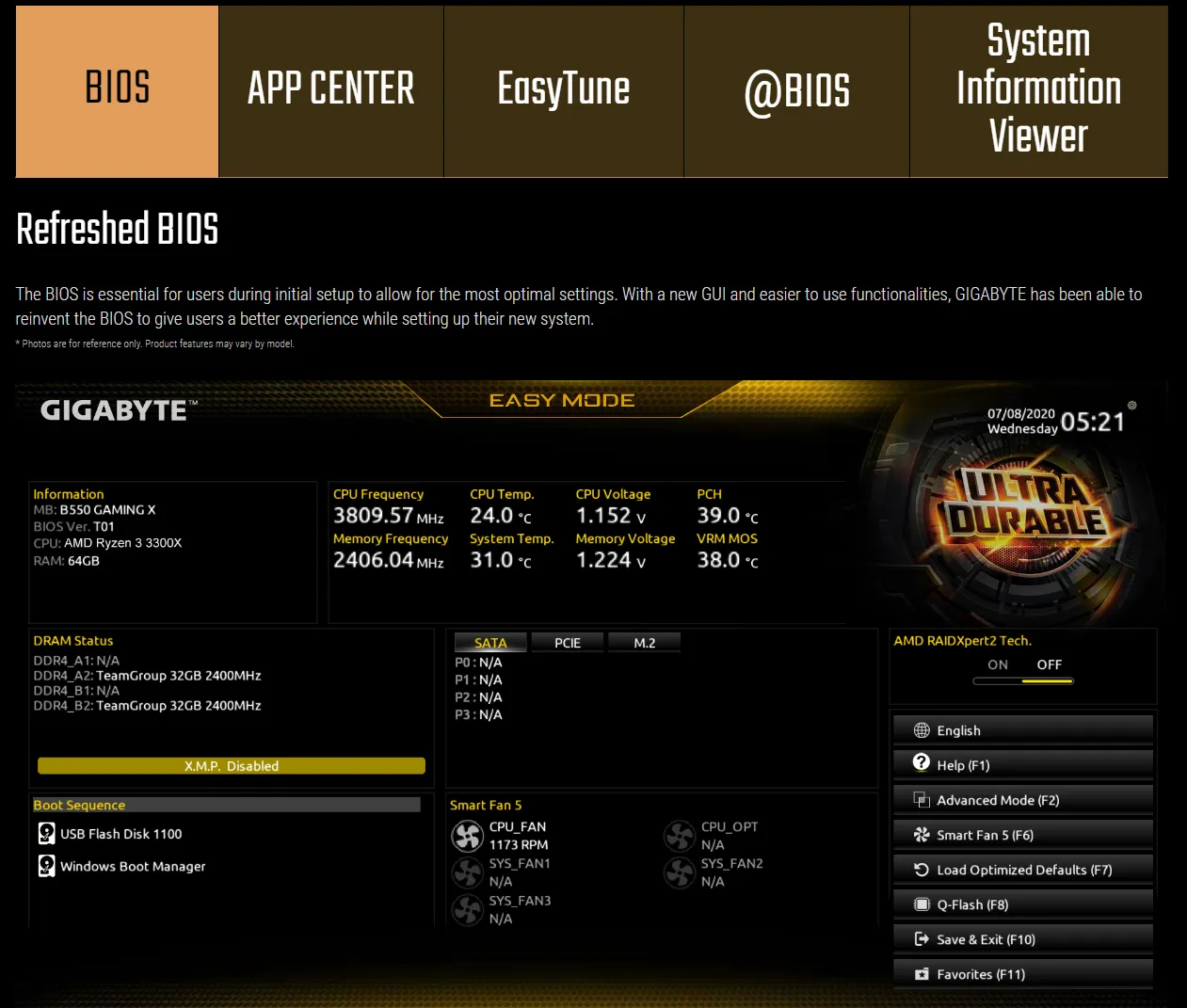
Task: Click the RAM: 64GB line
Action: (66, 561)
